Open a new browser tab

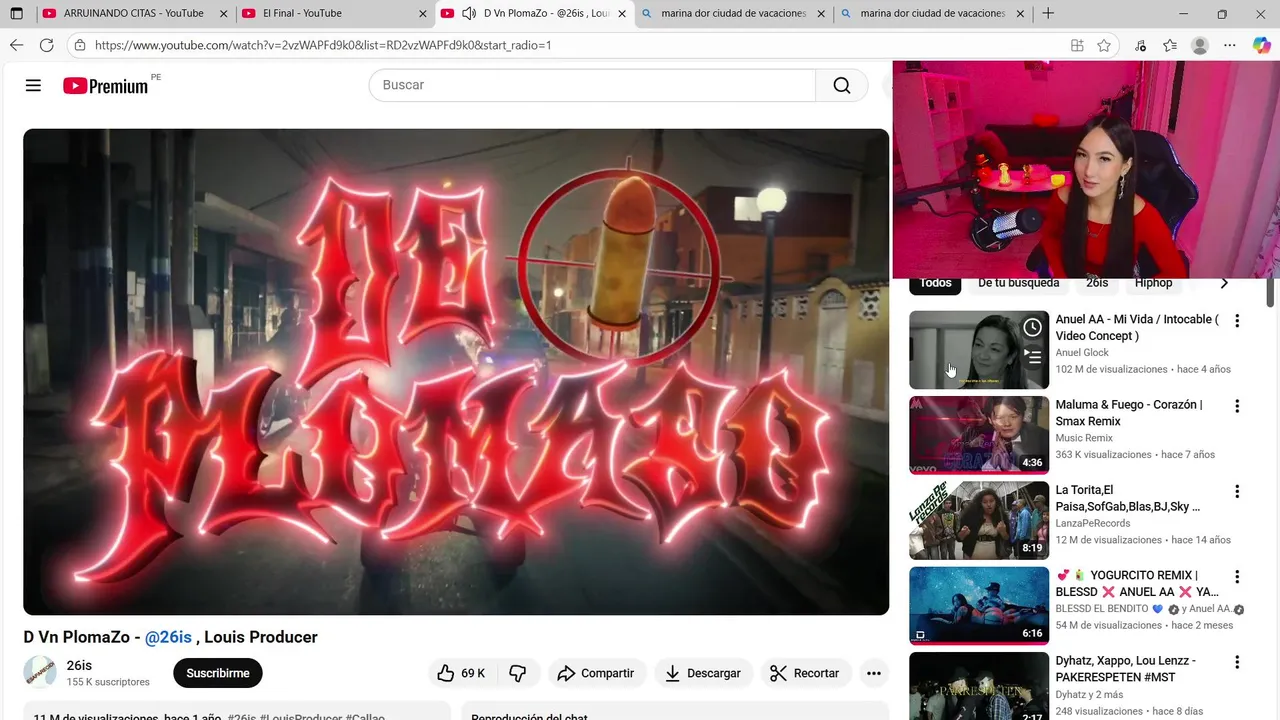[1047, 14]
